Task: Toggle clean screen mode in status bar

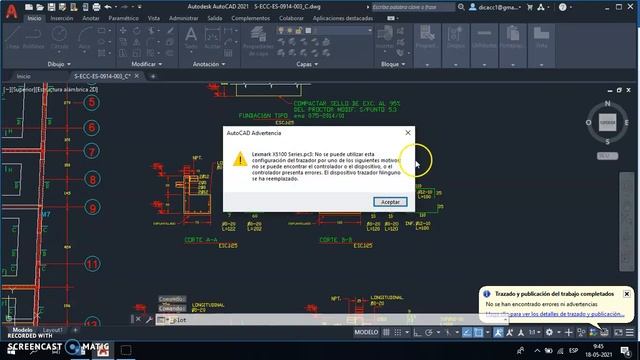Action: 618,332
